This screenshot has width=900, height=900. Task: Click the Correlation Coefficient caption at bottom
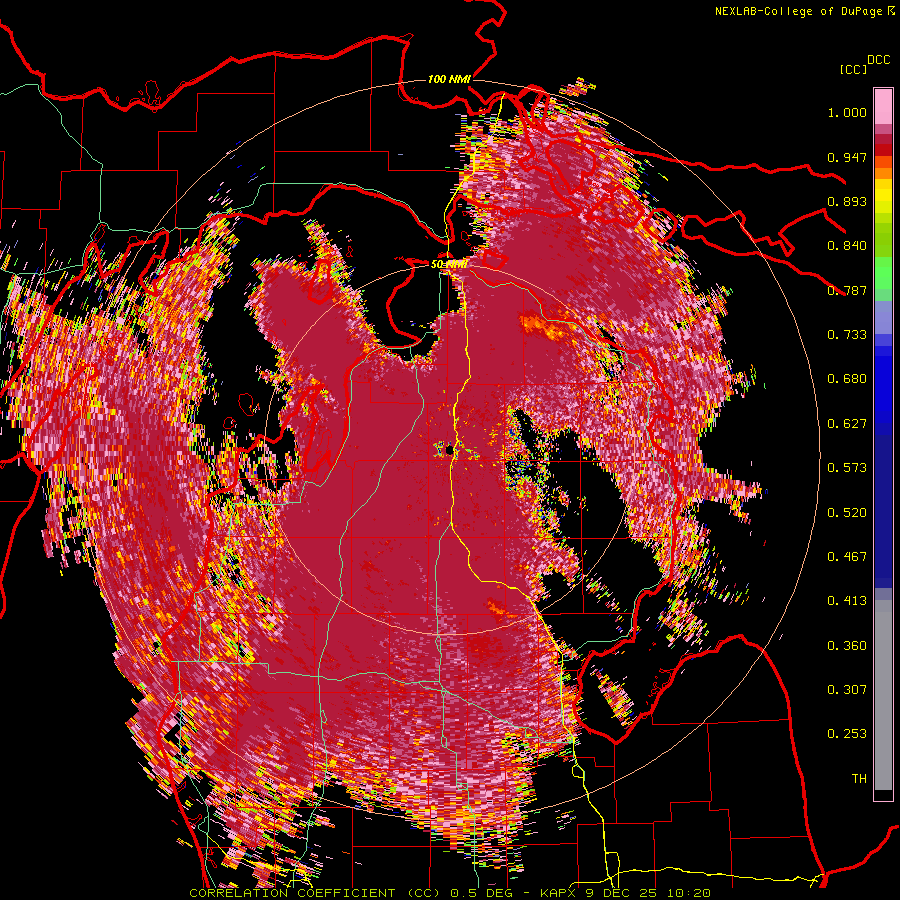coord(450,893)
